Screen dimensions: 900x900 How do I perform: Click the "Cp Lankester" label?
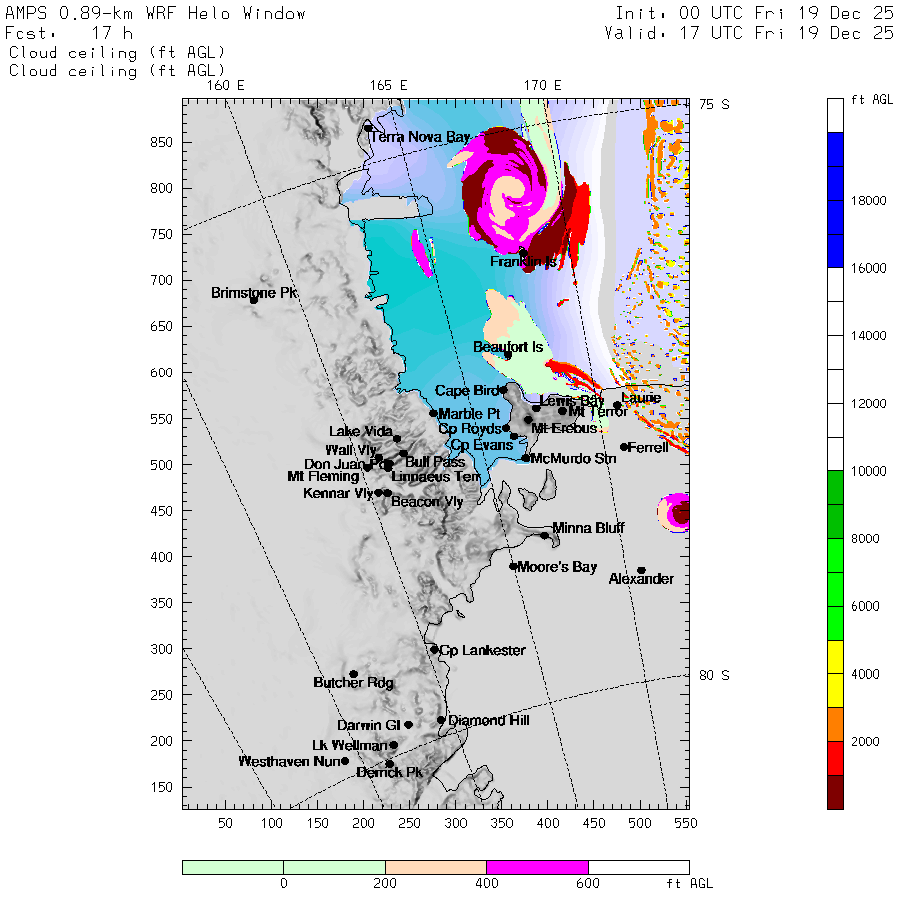coord(482,650)
